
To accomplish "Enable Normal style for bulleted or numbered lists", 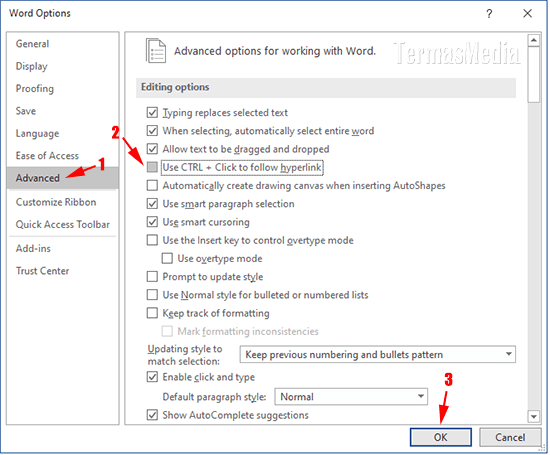I will [x=152, y=295].
